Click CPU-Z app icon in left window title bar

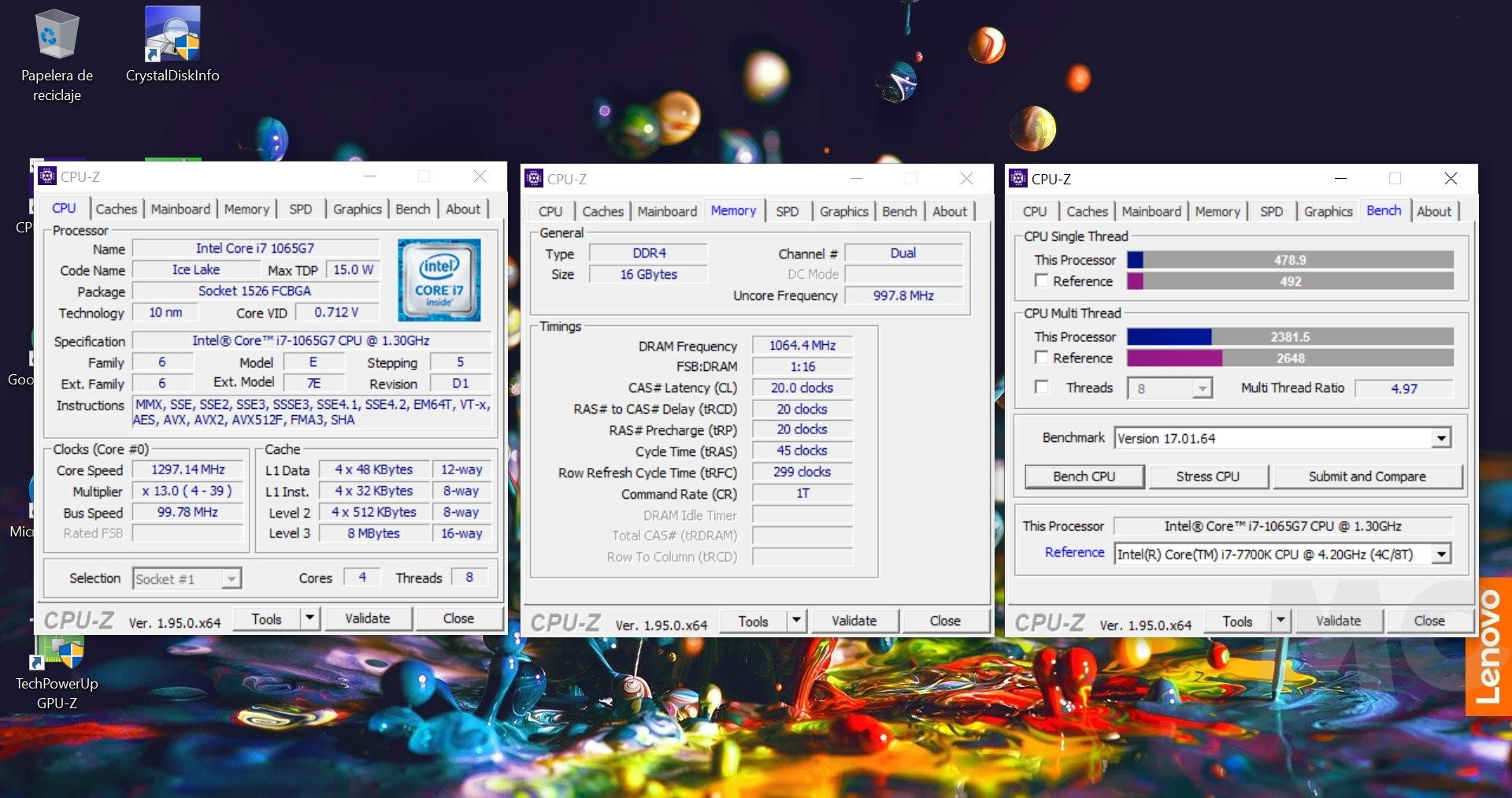[47, 176]
